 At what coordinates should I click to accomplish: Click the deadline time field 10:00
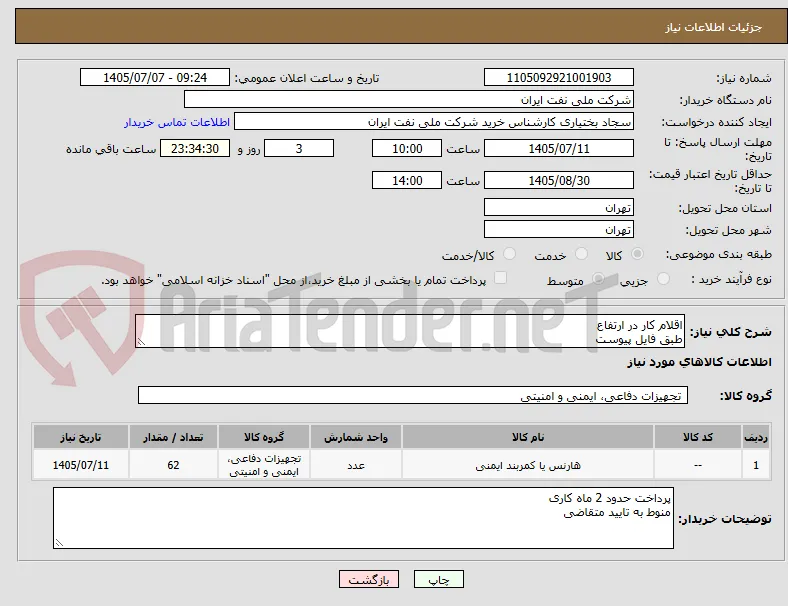pos(407,148)
